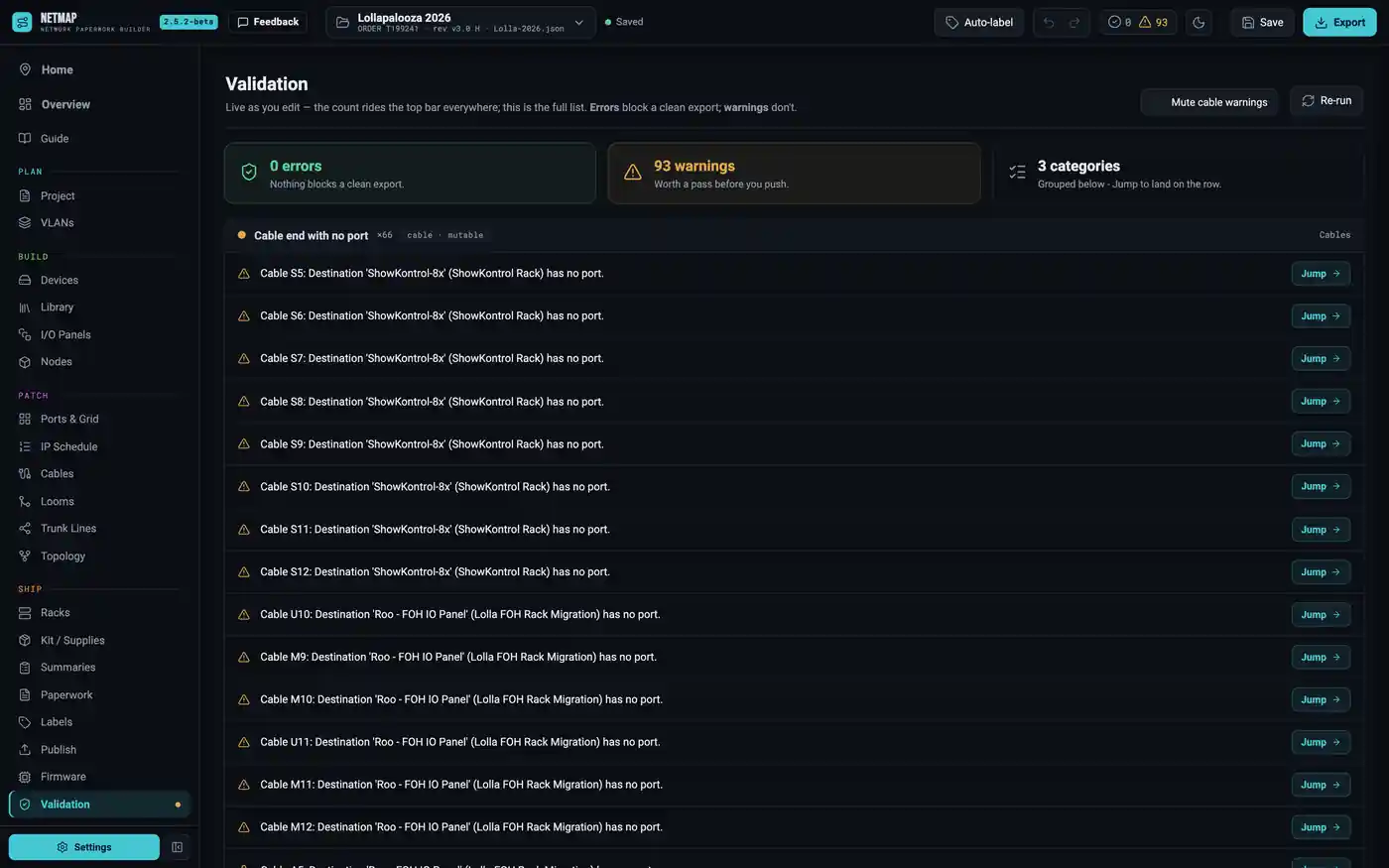Open the Guide page
The image size is (1389, 868).
point(99,138)
